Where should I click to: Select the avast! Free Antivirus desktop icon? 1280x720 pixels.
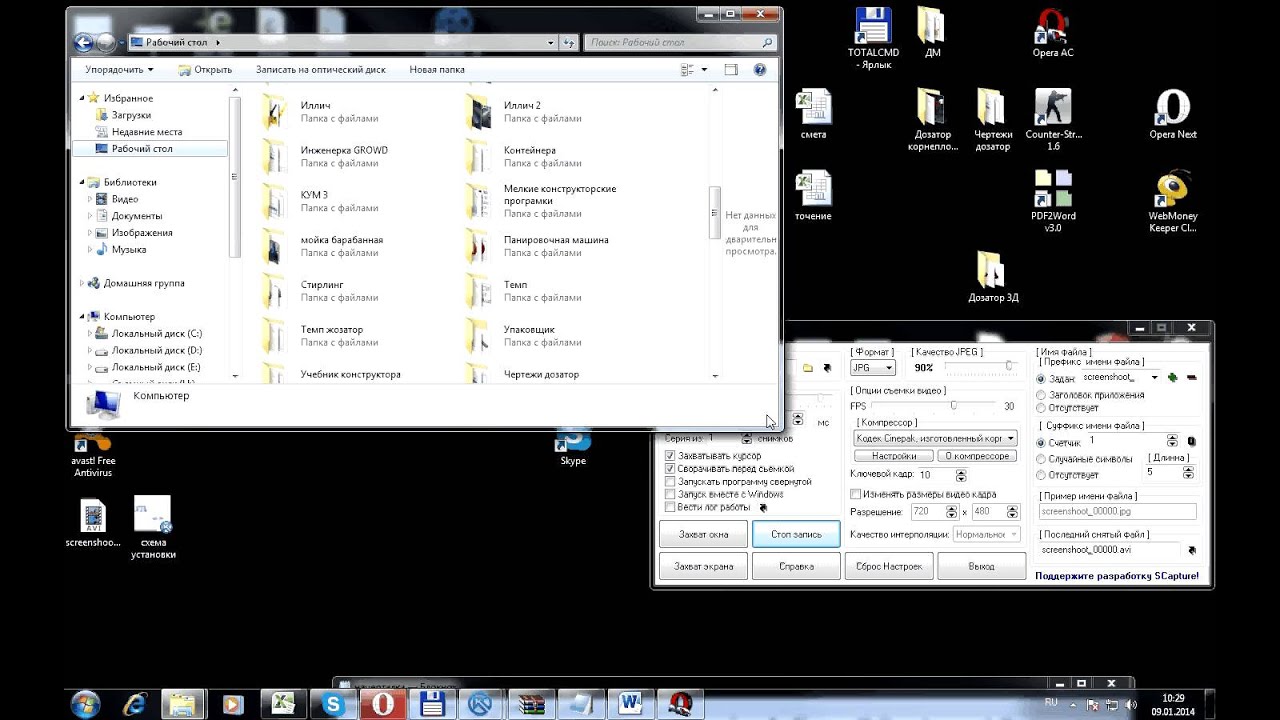coord(93,453)
